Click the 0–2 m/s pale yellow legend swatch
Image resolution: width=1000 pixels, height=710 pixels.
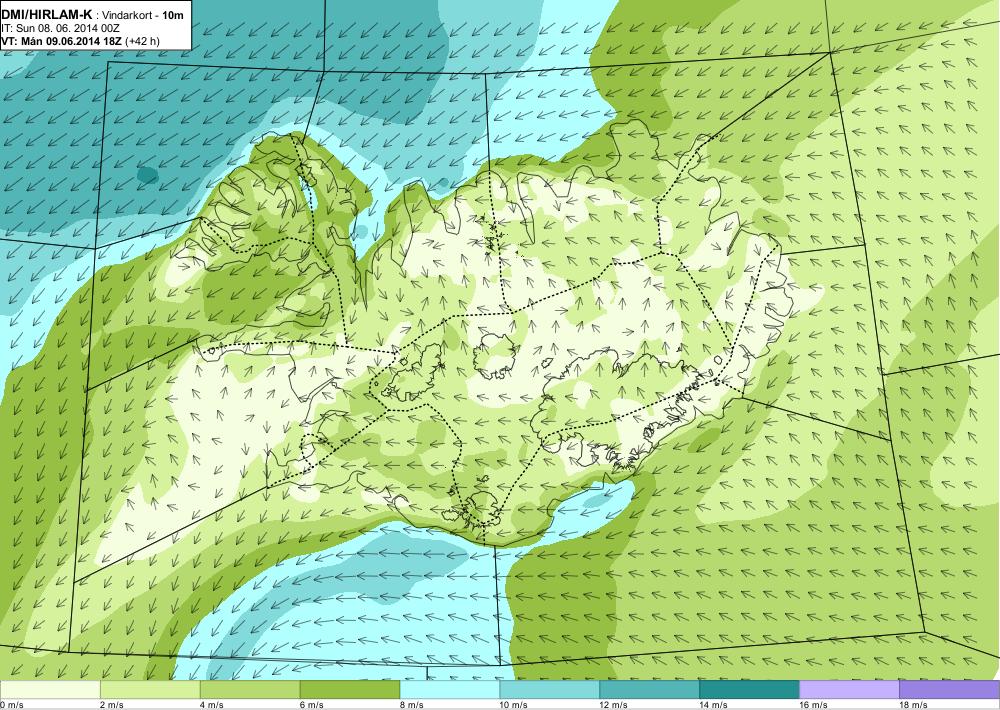click(50, 690)
